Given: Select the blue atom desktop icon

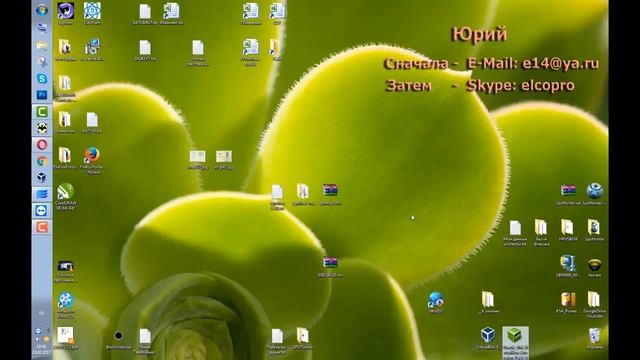Looking at the screenshot, I should (x=92, y=11).
